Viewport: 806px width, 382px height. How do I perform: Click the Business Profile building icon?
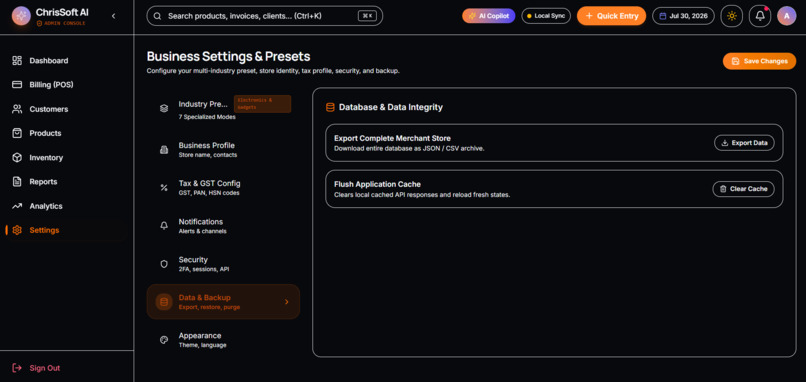[164, 150]
